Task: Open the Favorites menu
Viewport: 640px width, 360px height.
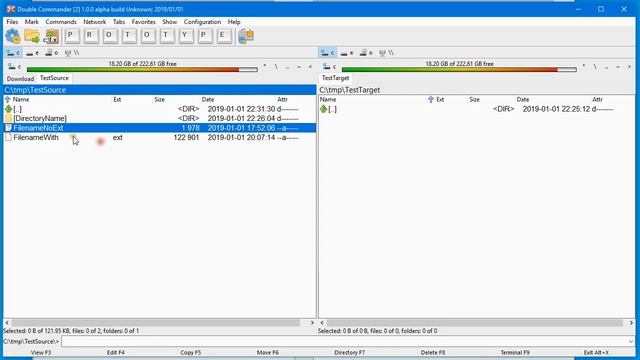Action: tap(143, 22)
